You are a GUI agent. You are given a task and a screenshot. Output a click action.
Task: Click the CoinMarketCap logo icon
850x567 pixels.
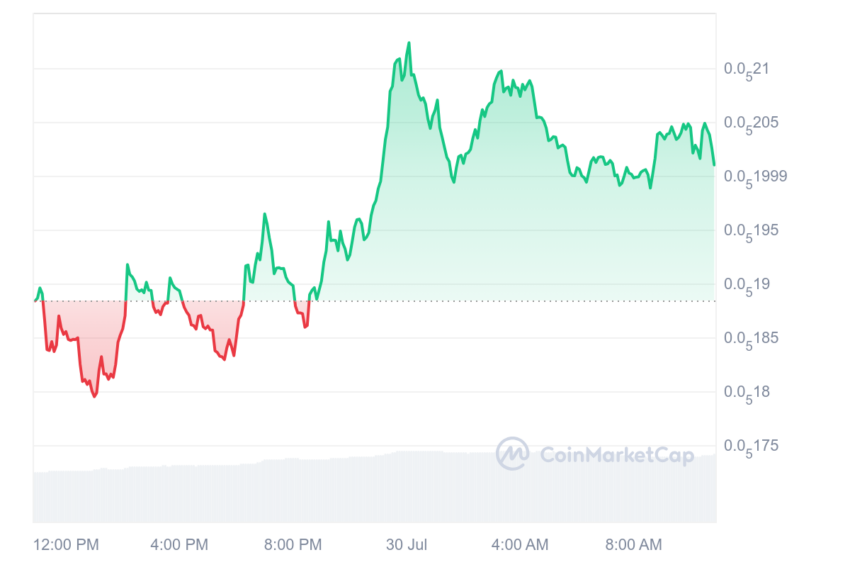[x=512, y=453]
